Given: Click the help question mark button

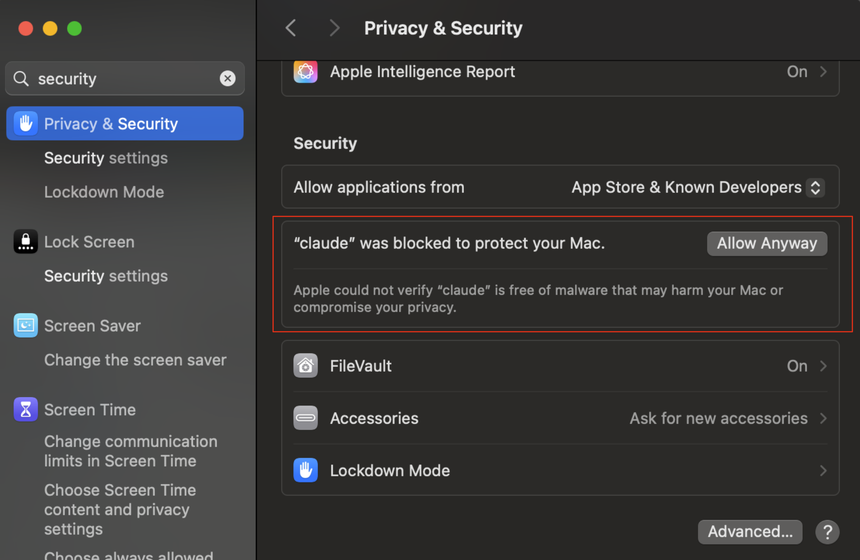Looking at the screenshot, I should coord(826,532).
